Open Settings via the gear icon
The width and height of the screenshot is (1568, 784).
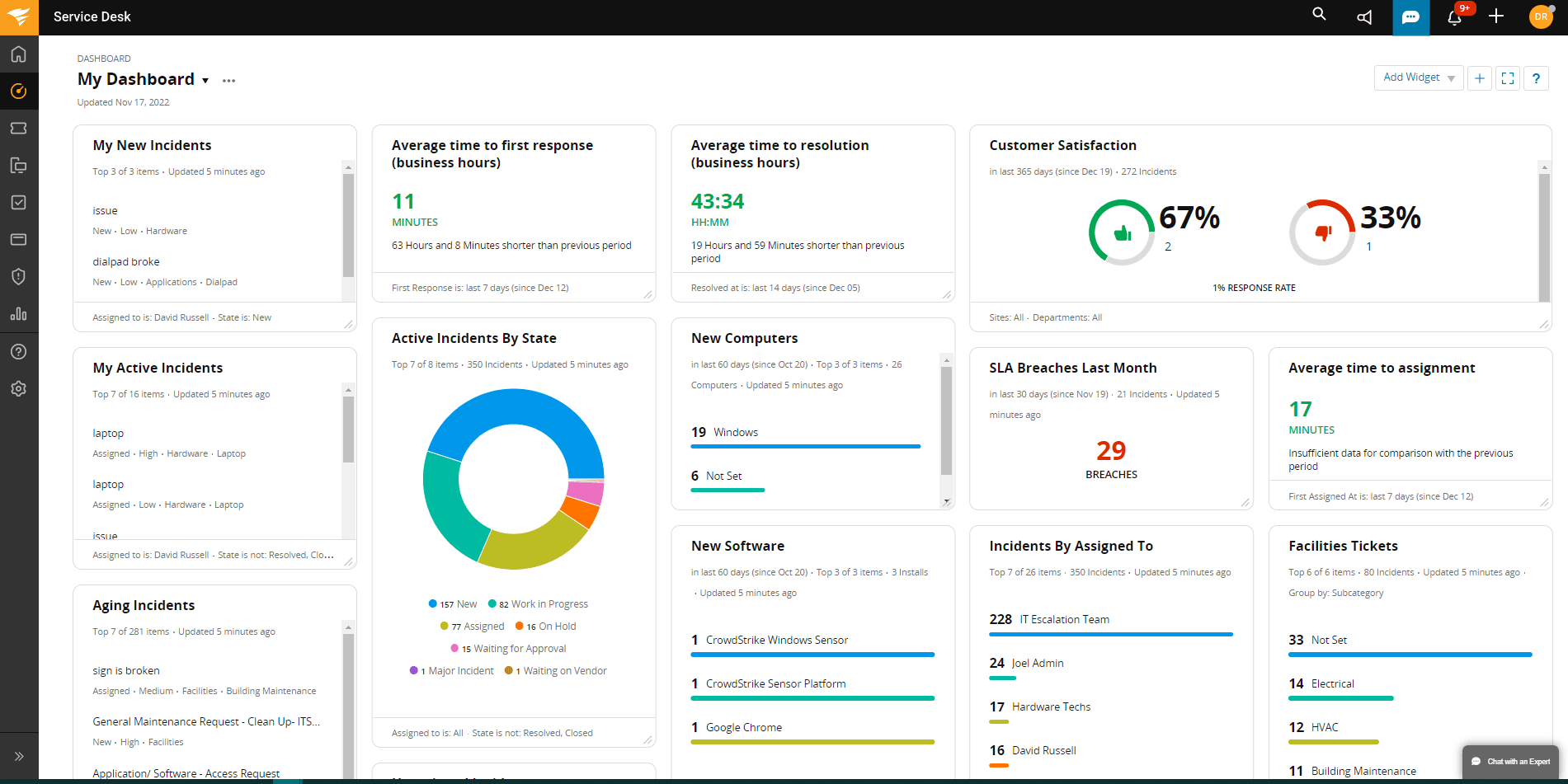coord(18,387)
